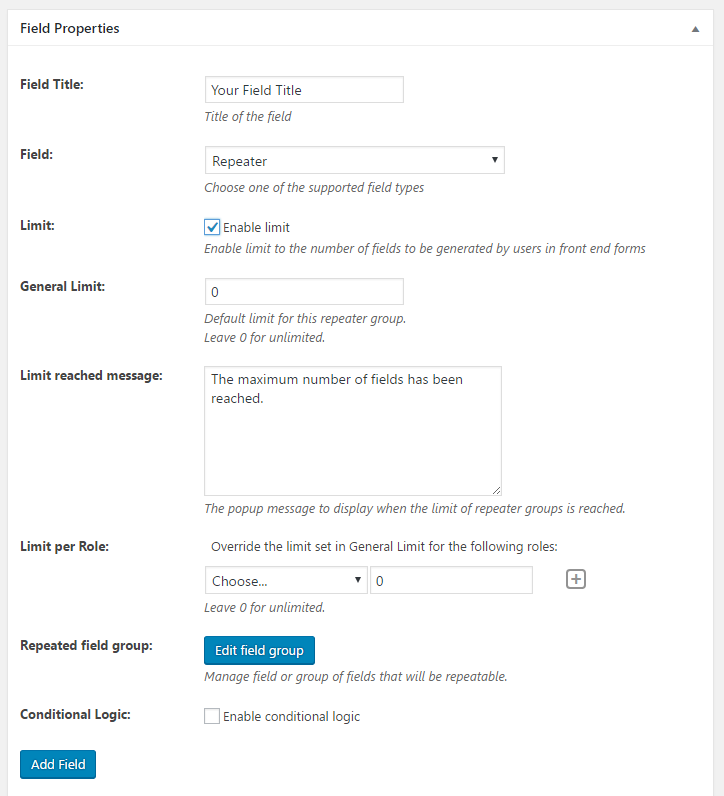Click inside the Limit reached message textarea
Image resolution: width=724 pixels, height=796 pixels.
353,431
